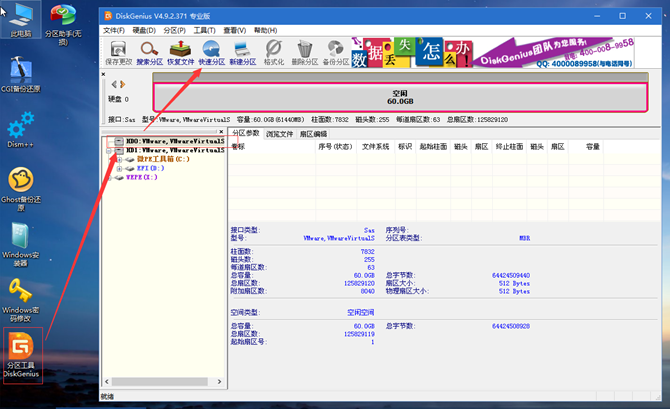Click the 就绪 status bar text
The width and height of the screenshot is (670, 409).
[107, 397]
